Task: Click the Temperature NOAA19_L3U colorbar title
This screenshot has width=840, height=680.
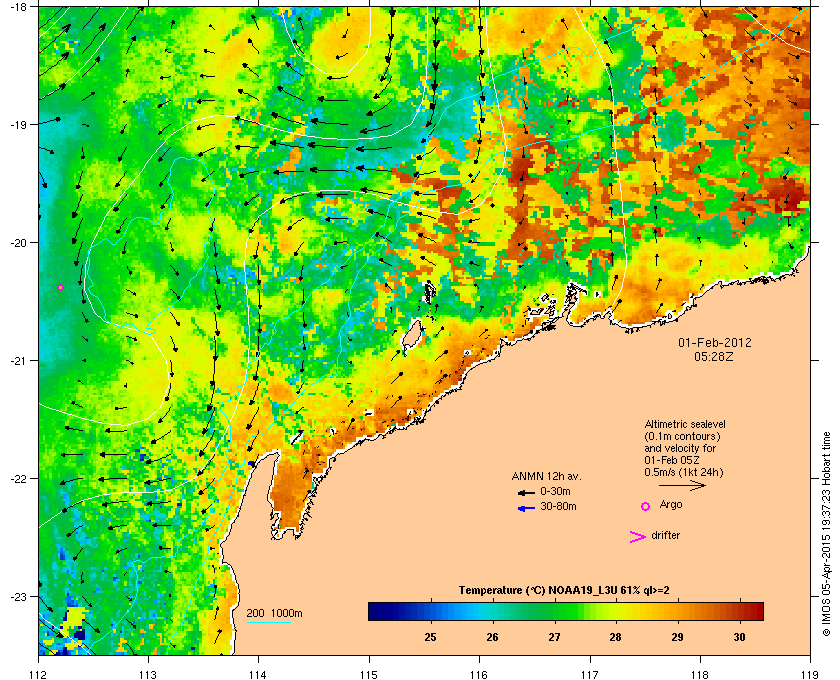Action: [564, 591]
